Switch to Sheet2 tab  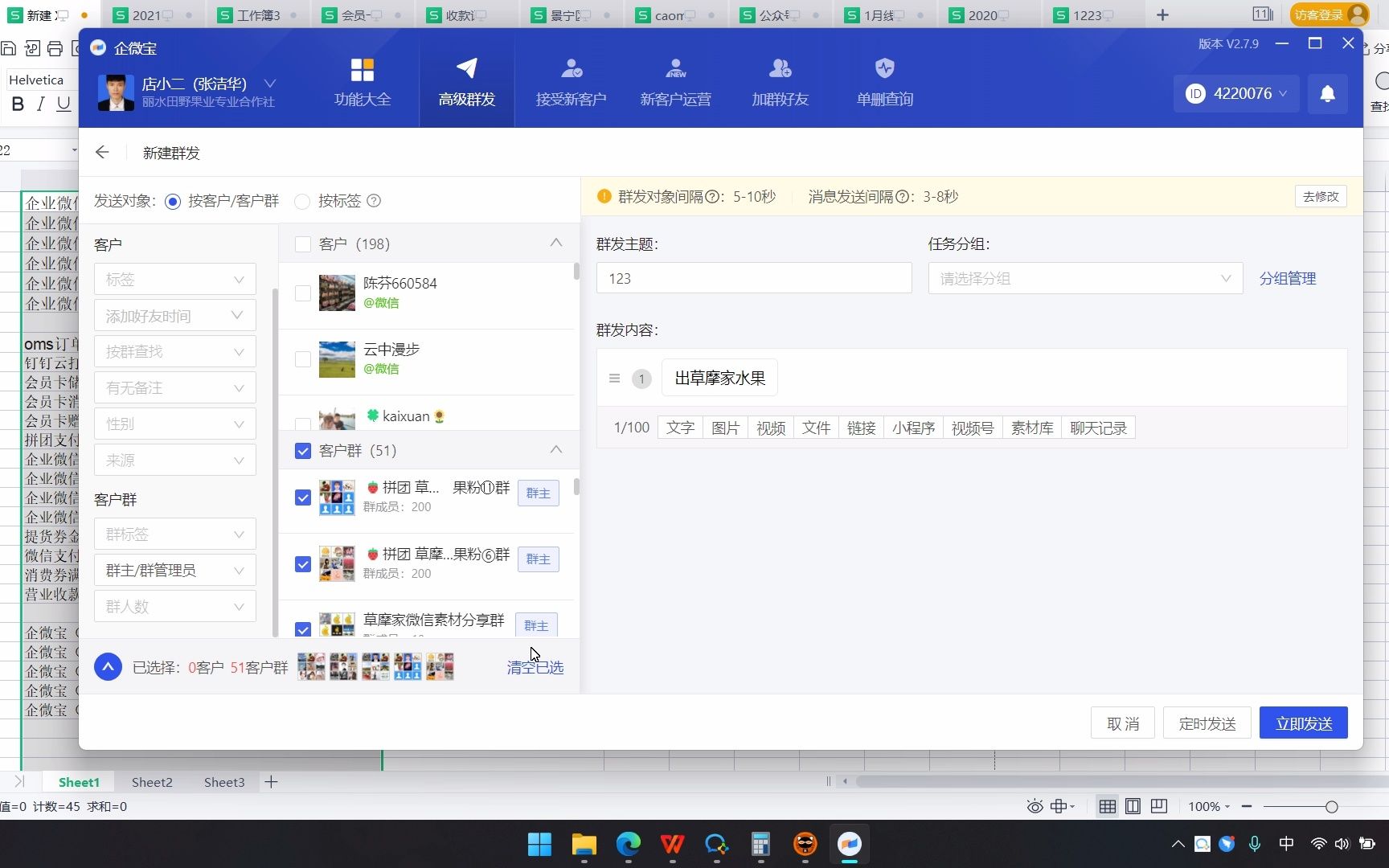pyautogui.click(x=151, y=781)
